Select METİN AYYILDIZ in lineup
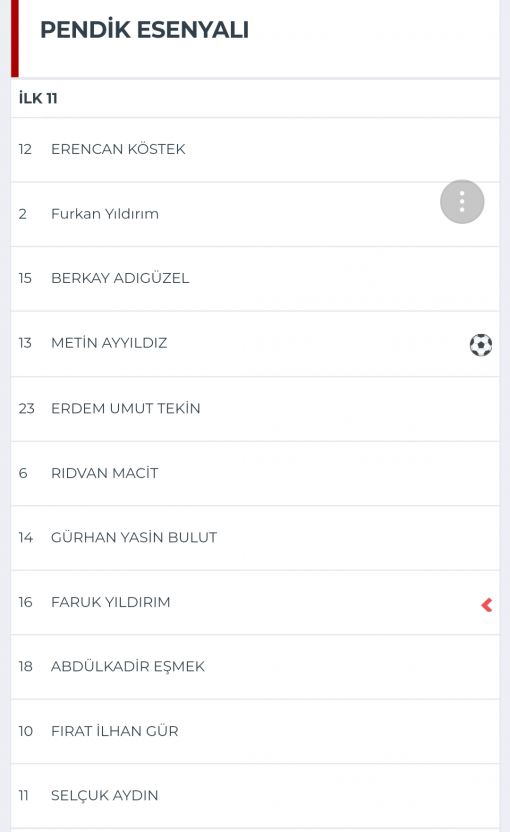510x832 pixels. point(255,344)
